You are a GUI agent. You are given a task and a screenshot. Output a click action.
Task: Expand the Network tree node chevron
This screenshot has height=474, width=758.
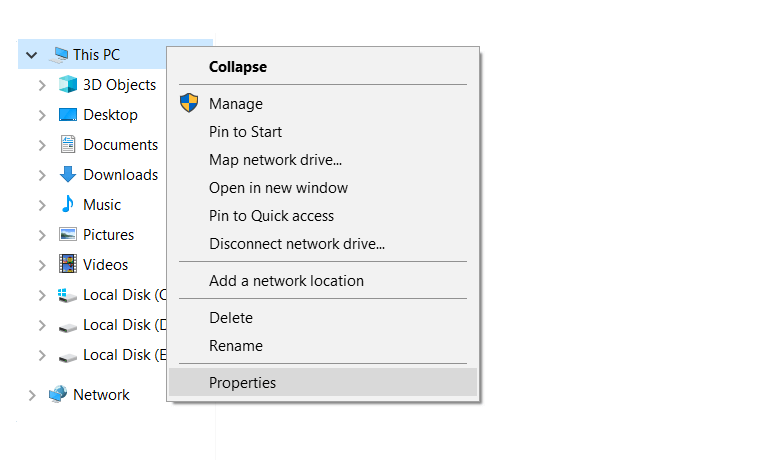(32, 395)
